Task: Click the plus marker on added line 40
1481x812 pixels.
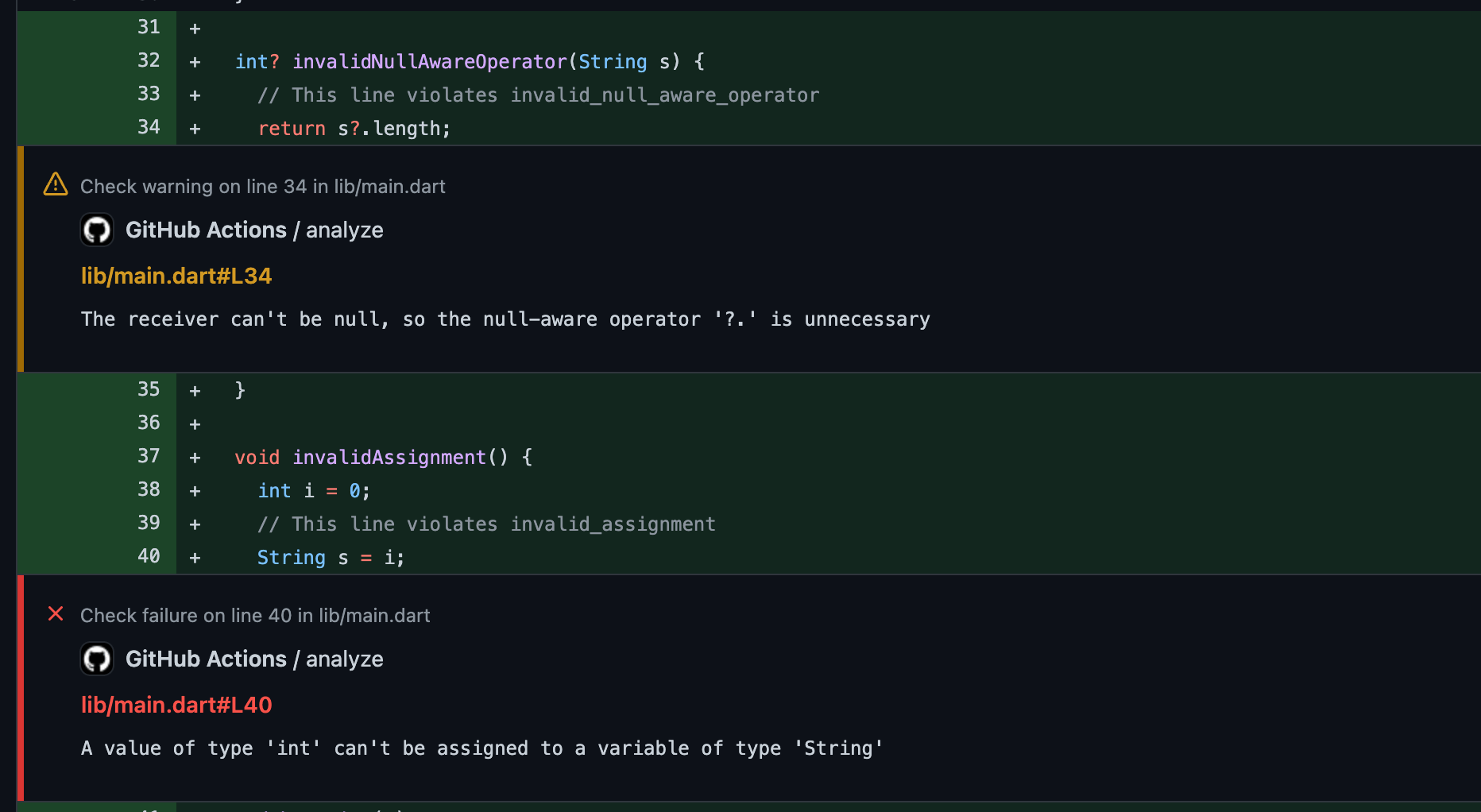Action: point(195,557)
